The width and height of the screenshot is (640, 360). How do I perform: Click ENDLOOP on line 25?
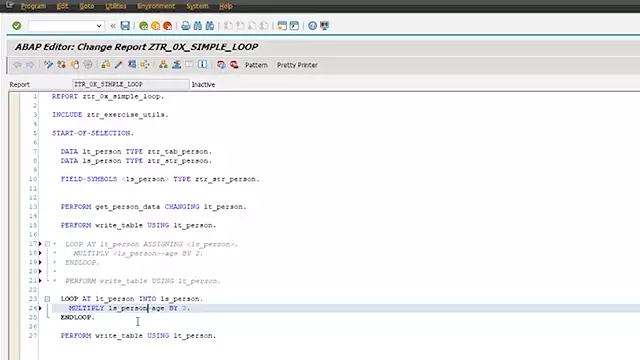[78, 317]
